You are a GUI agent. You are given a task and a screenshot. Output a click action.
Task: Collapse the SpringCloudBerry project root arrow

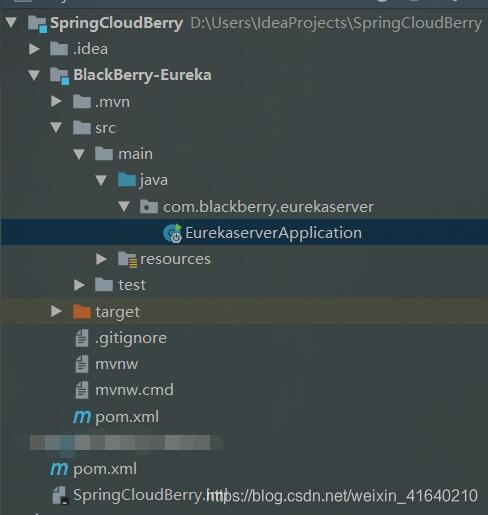click(x=11, y=23)
